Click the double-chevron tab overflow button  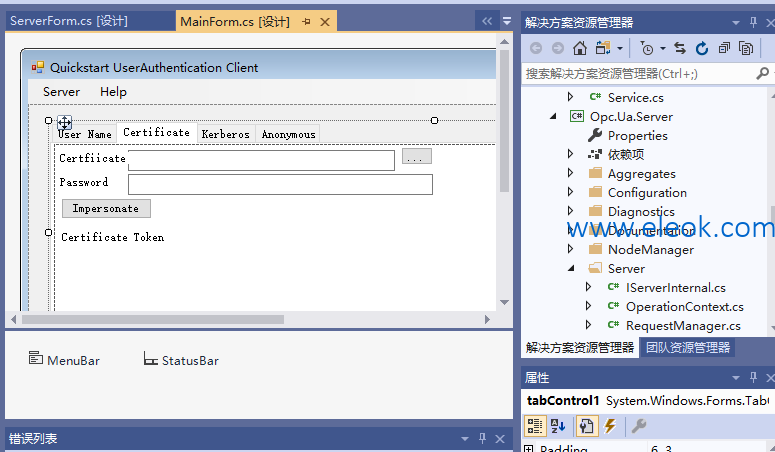click(x=487, y=21)
